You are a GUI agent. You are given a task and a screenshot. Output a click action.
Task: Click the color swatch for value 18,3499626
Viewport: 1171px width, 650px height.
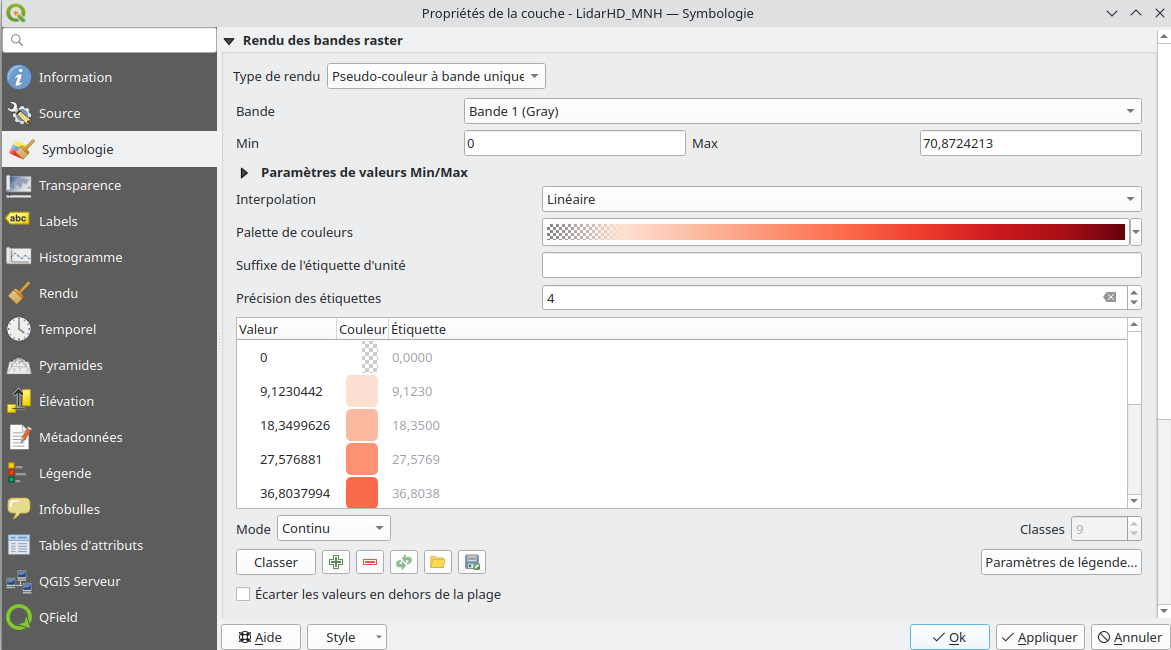(361, 425)
